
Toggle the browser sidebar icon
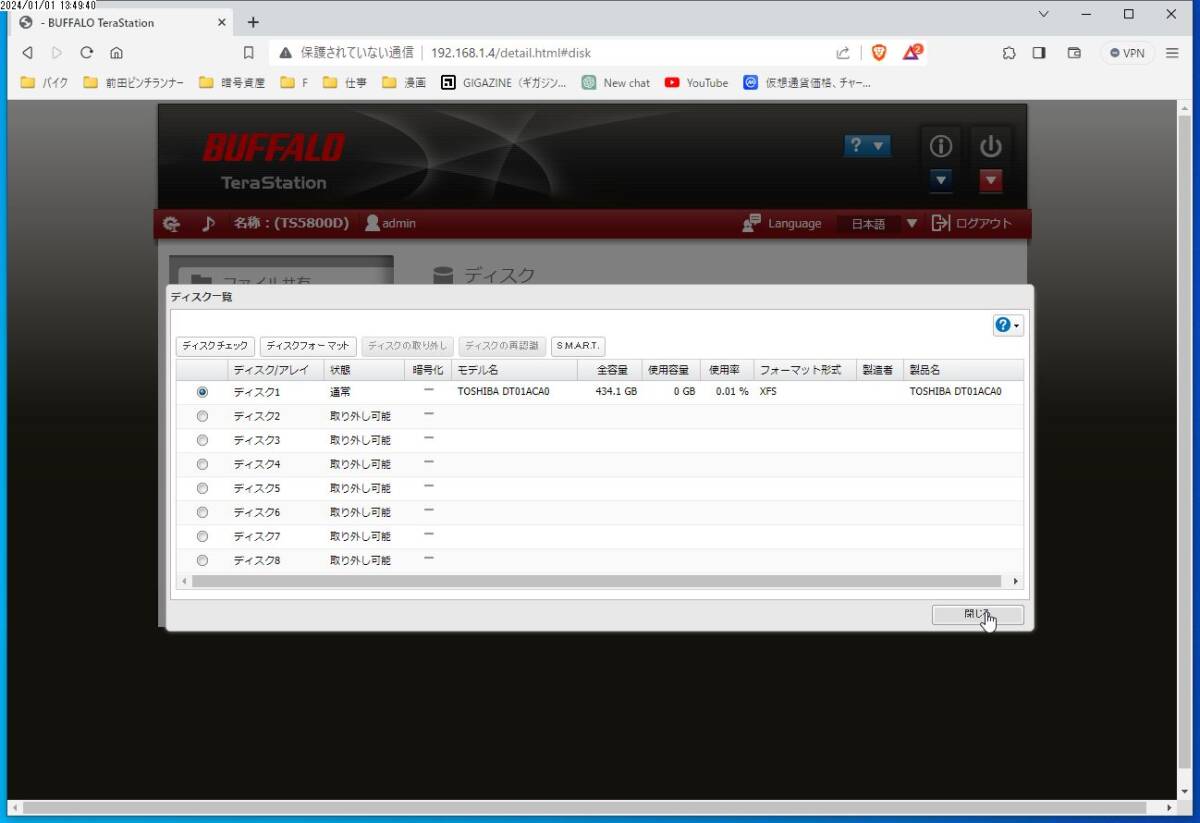click(x=1039, y=53)
